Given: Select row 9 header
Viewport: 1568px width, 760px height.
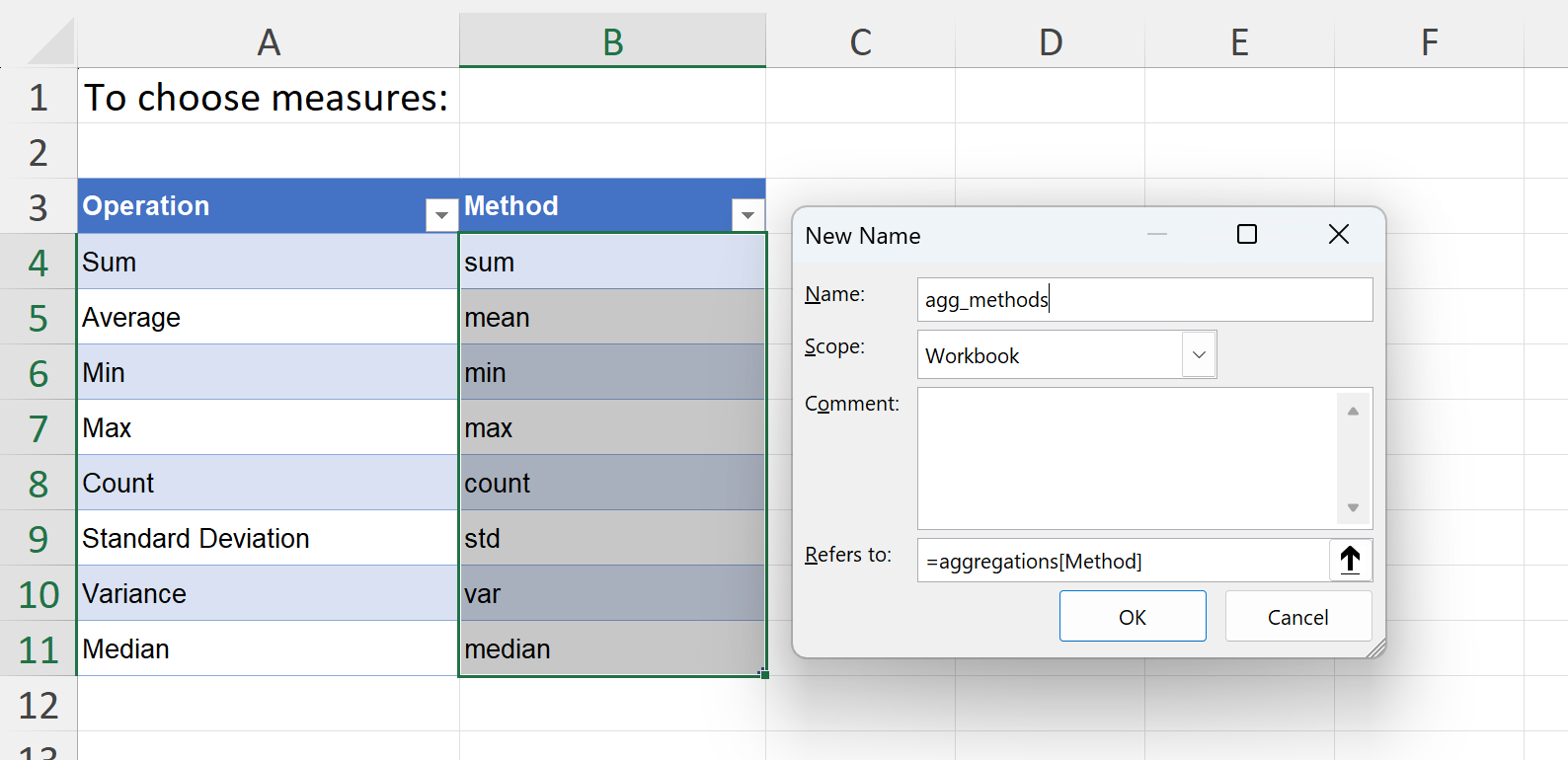Looking at the screenshot, I should pos(38,539).
